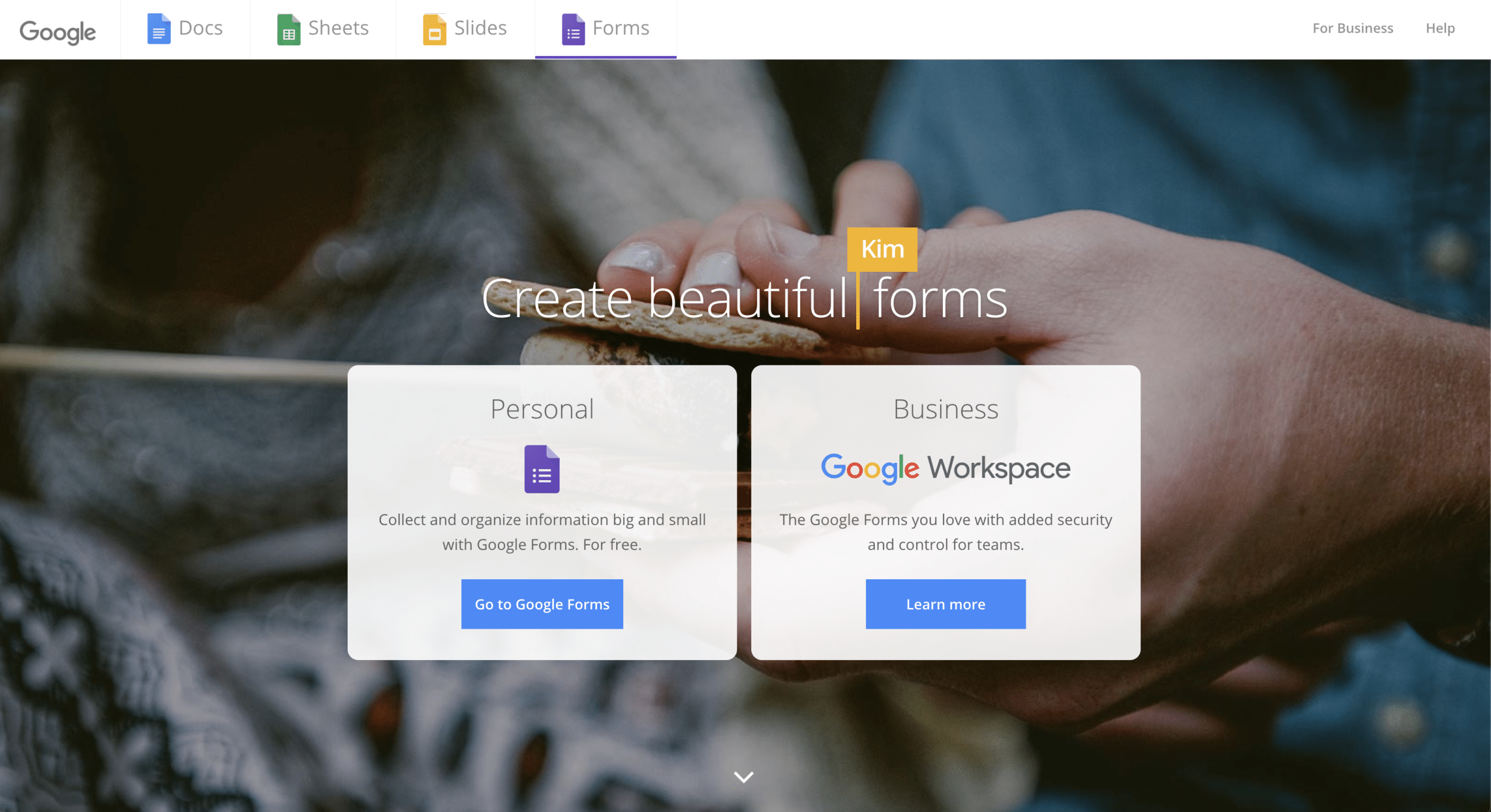Click the yellow Slides presentation icon
The width and height of the screenshot is (1491, 812).
[434, 29]
